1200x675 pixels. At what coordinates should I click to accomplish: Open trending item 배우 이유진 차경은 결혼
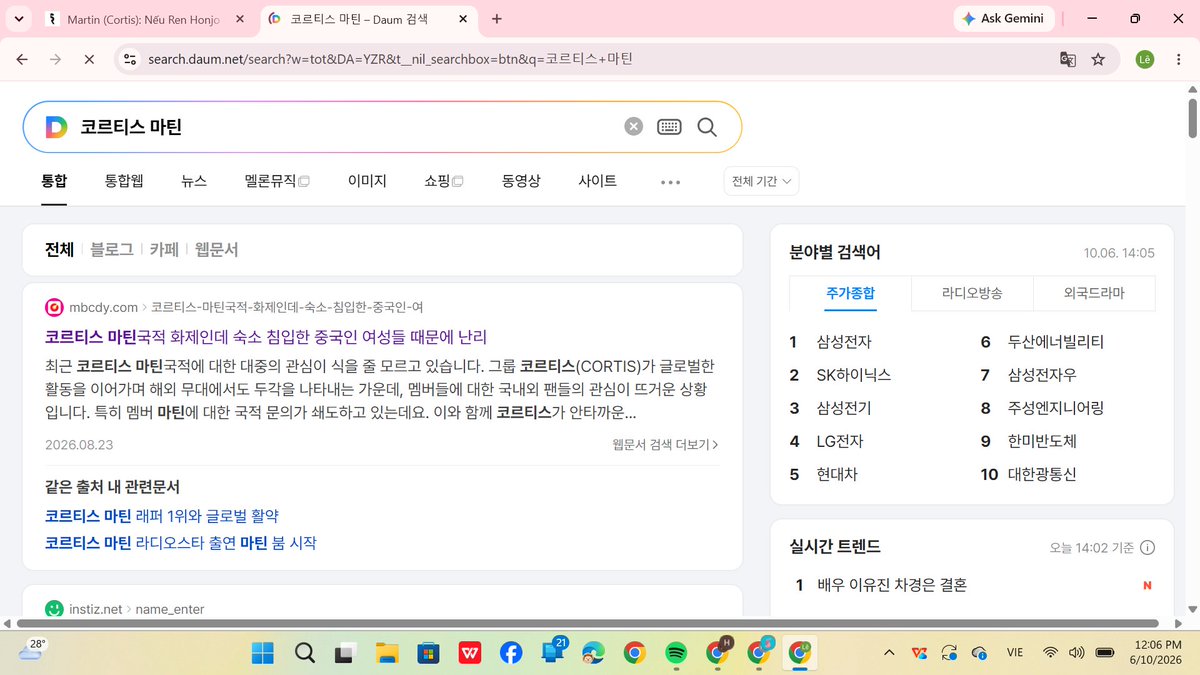point(892,585)
